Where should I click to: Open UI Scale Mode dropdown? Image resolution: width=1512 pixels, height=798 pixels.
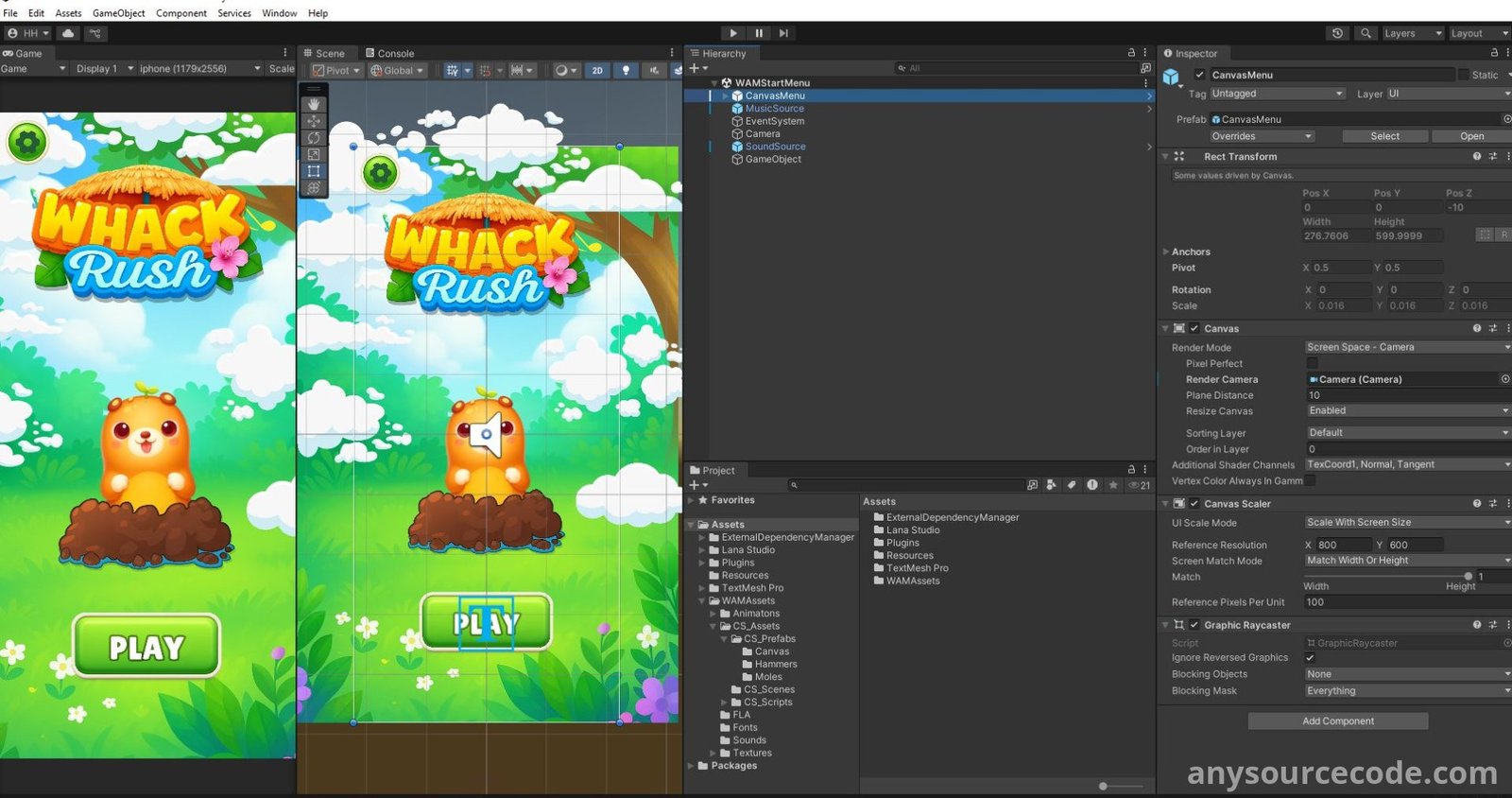(1408, 522)
